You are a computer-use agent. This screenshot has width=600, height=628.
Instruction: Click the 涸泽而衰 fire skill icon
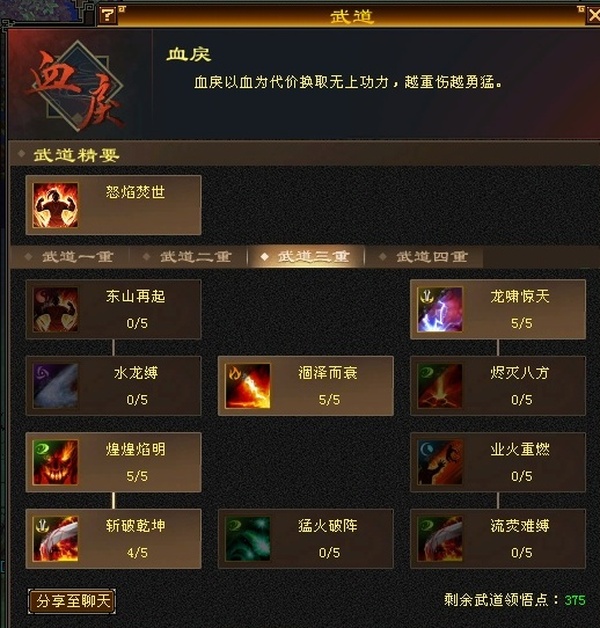coord(248,386)
